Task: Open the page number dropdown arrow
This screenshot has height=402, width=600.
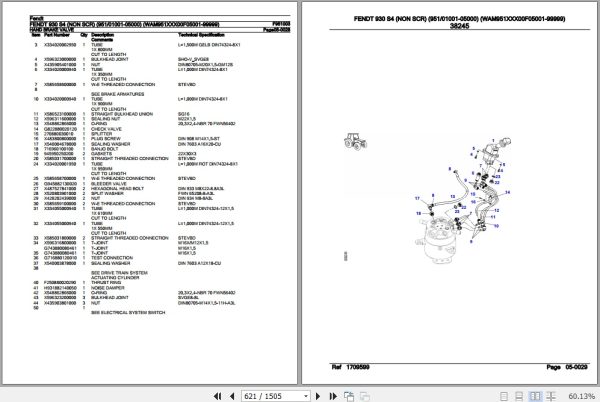Action: pos(305,396)
